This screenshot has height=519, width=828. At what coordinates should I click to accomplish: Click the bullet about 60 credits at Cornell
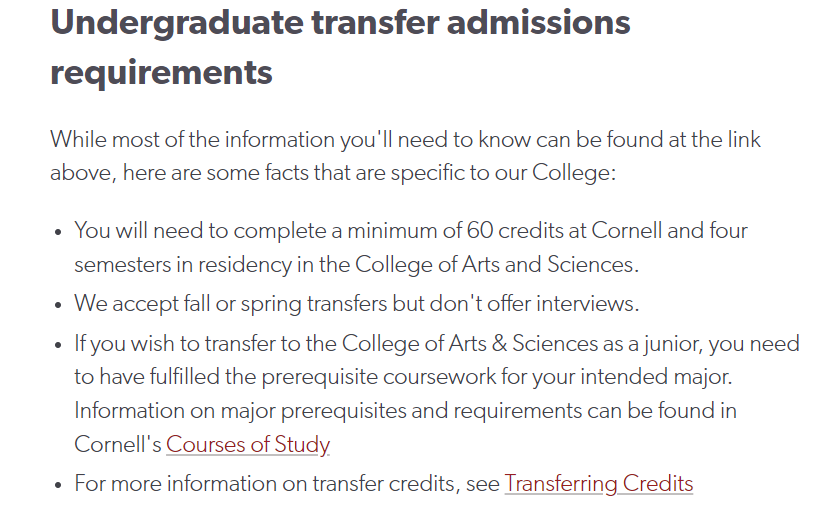411,248
